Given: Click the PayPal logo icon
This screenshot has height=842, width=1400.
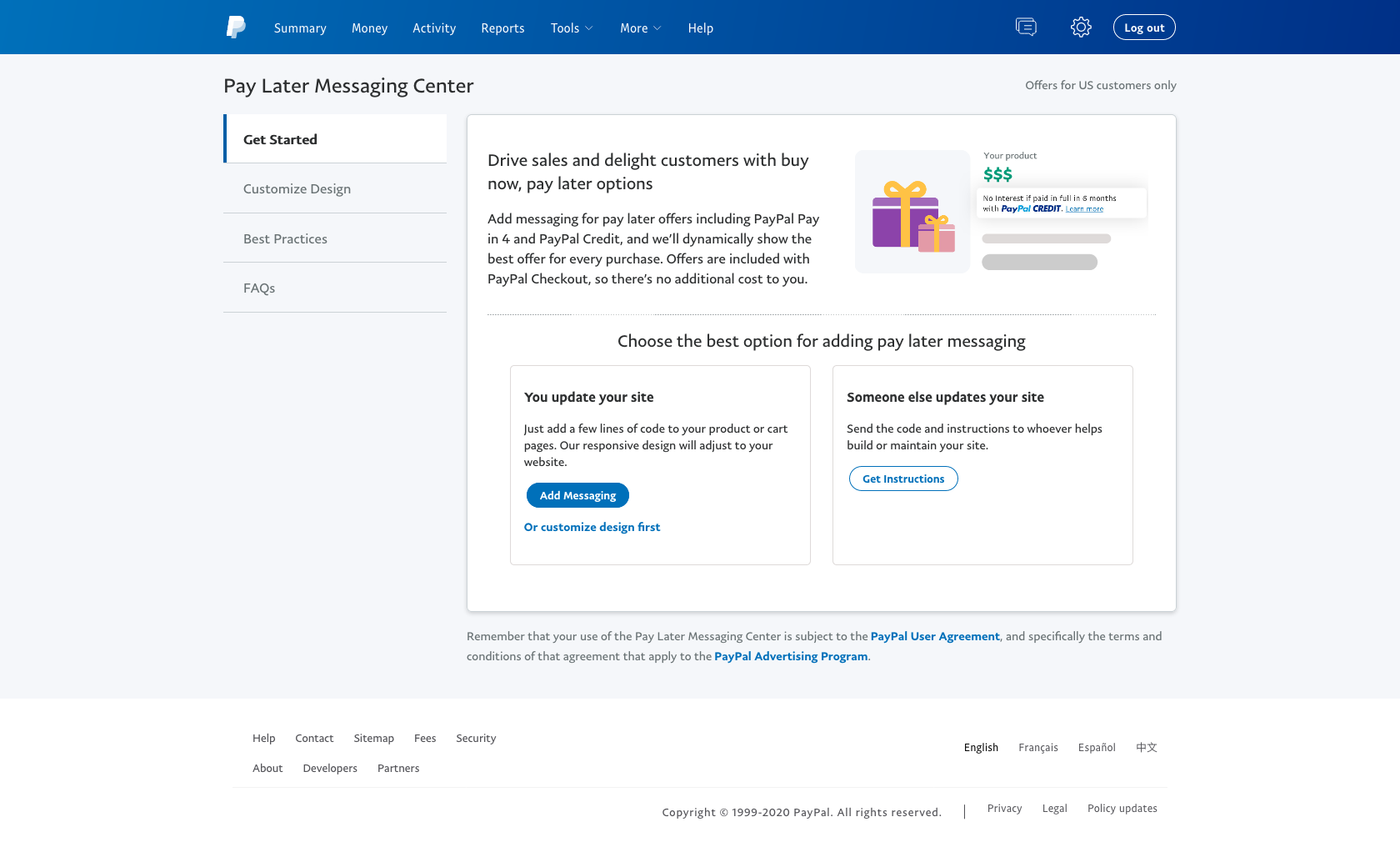Looking at the screenshot, I should (x=236, y=28).
